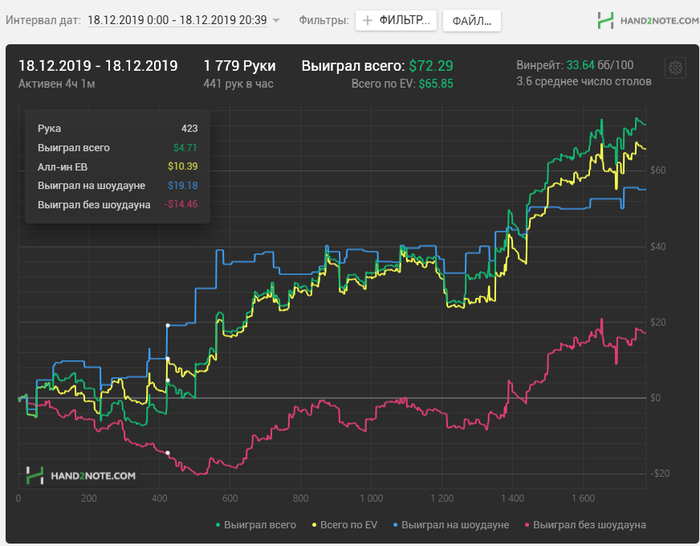This screenshot has width=700, height=546.
Task: Click the blue legend dot for showdown winnings
Action: (395, 525)
